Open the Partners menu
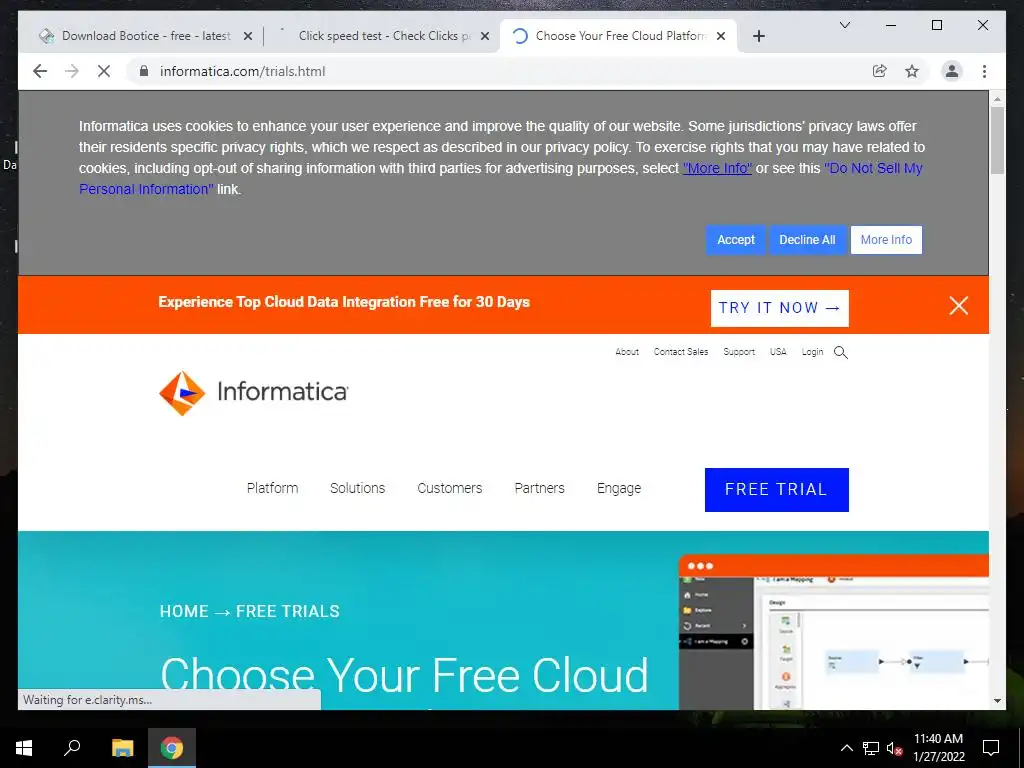 click(539, 488)
